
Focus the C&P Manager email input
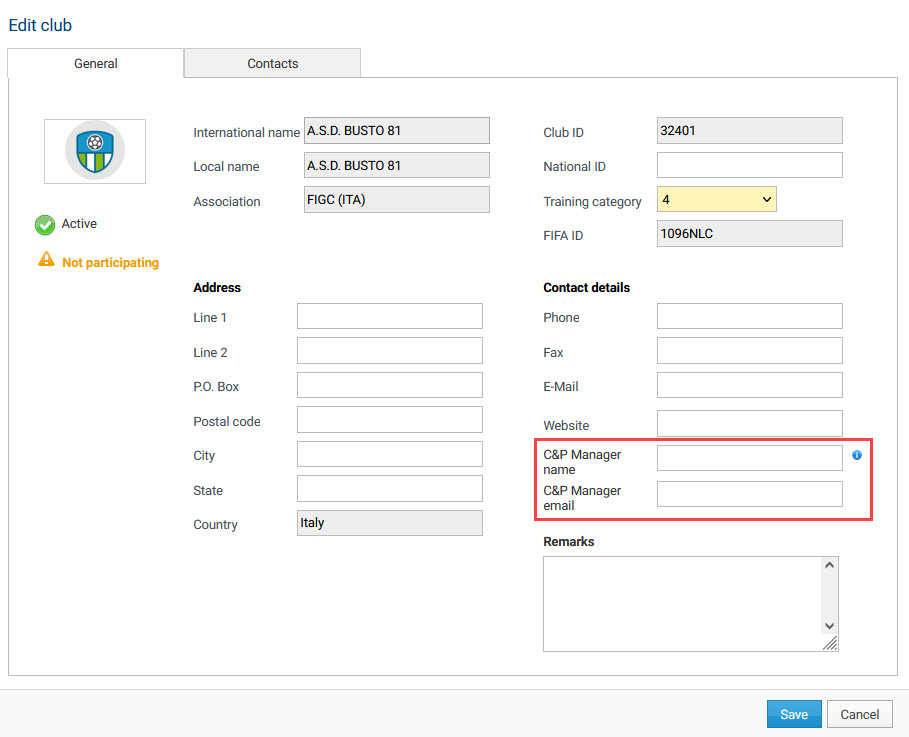click(x=750, y=494)
